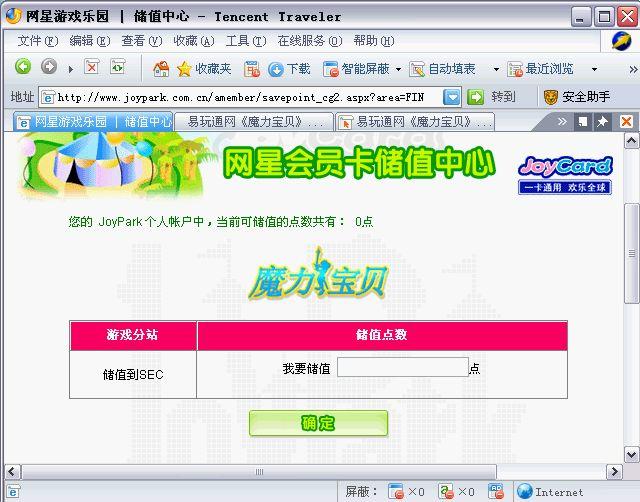The height and width of the screenshot is (502, 640).
Task: Click the 游戏分站 column header
Action: [133, 335]
